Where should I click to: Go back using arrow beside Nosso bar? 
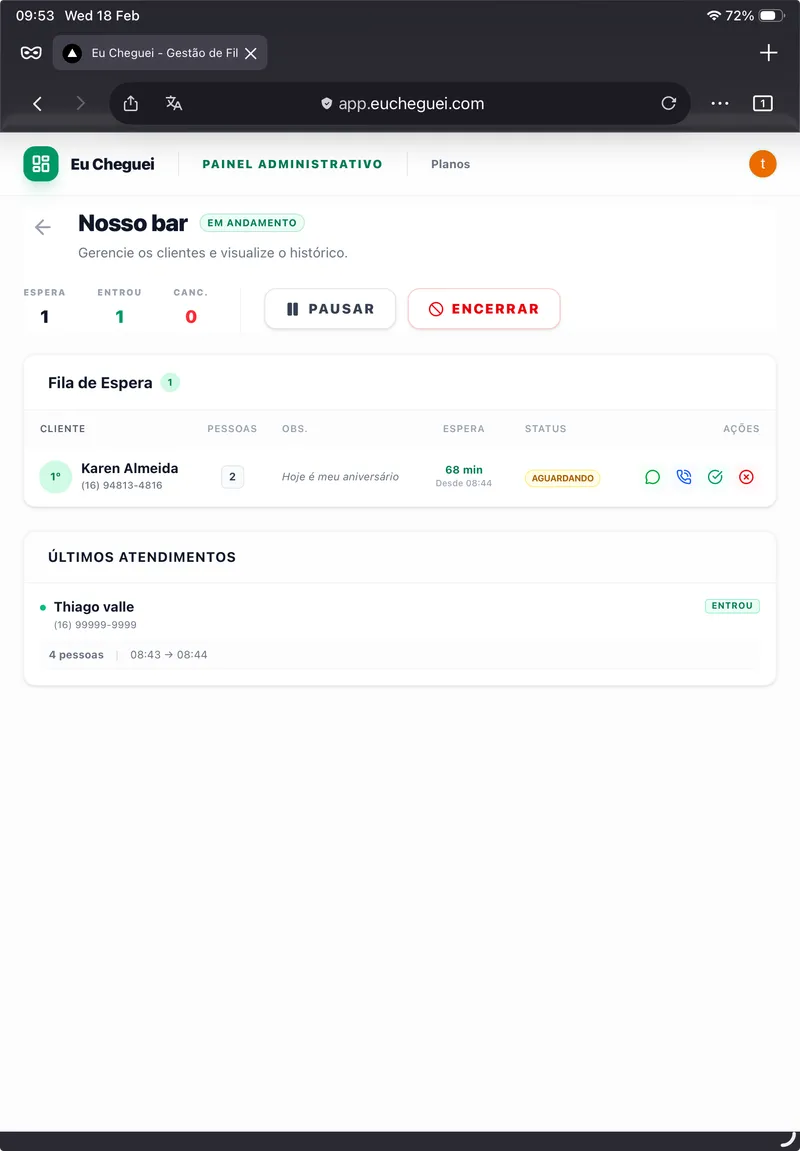42,227
